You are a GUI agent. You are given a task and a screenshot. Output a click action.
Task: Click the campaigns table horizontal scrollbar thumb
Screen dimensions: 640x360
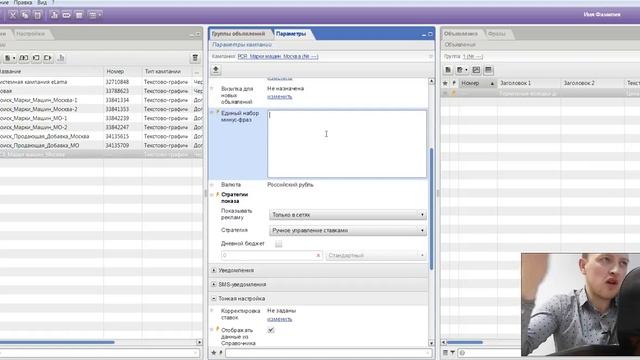57,342
